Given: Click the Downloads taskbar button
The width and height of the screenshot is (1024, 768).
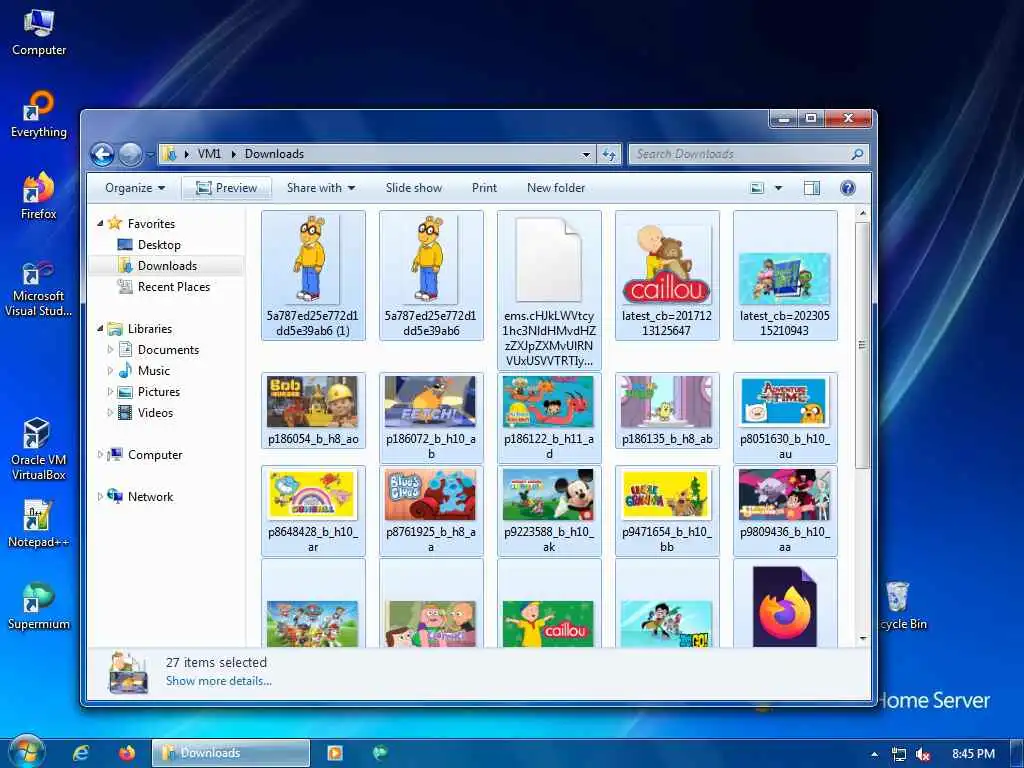Looking at the screenshot, I should pos(231,753).
